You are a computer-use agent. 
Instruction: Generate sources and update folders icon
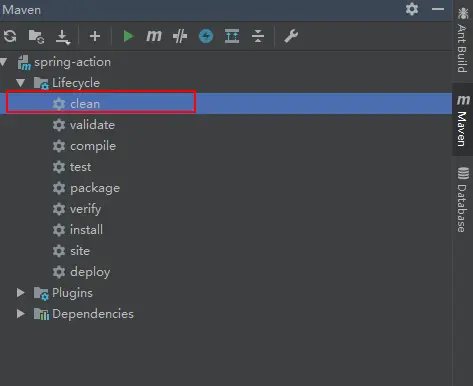click(36, 36)
